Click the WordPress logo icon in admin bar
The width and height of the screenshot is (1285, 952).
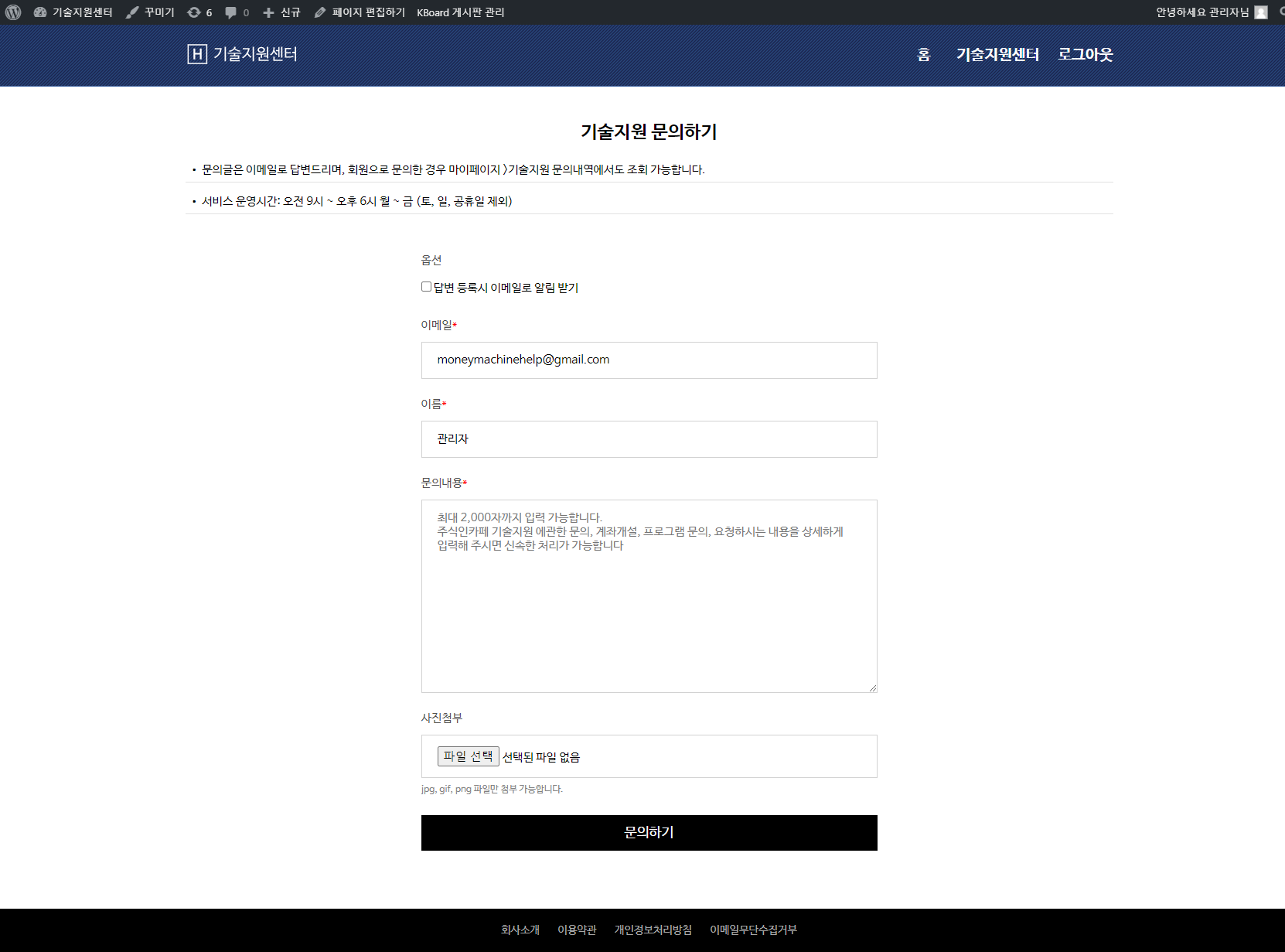pyautogui.click(x=13, y=12)
